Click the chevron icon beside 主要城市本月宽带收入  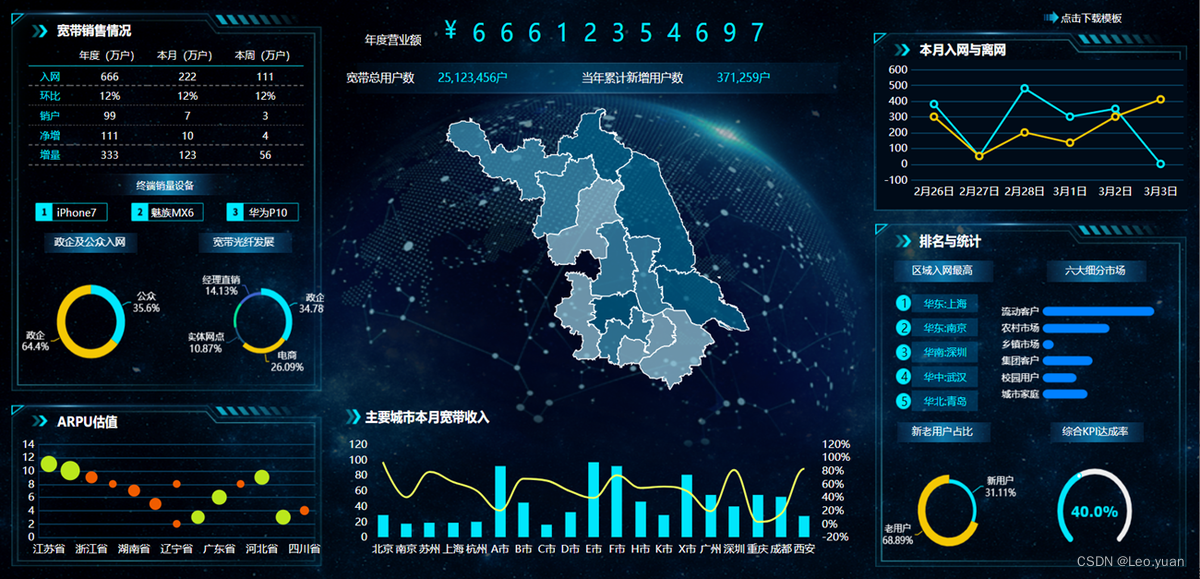click(353, 417)
